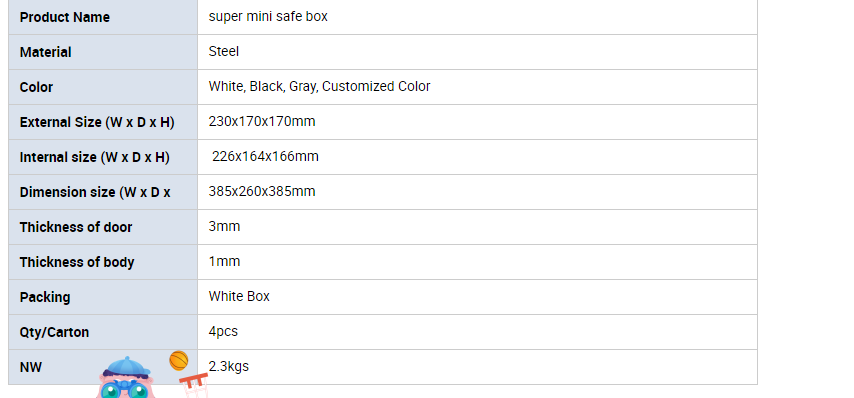Click the Internal size label
This screenshot has height=398, width=854.
click(95, 157)
